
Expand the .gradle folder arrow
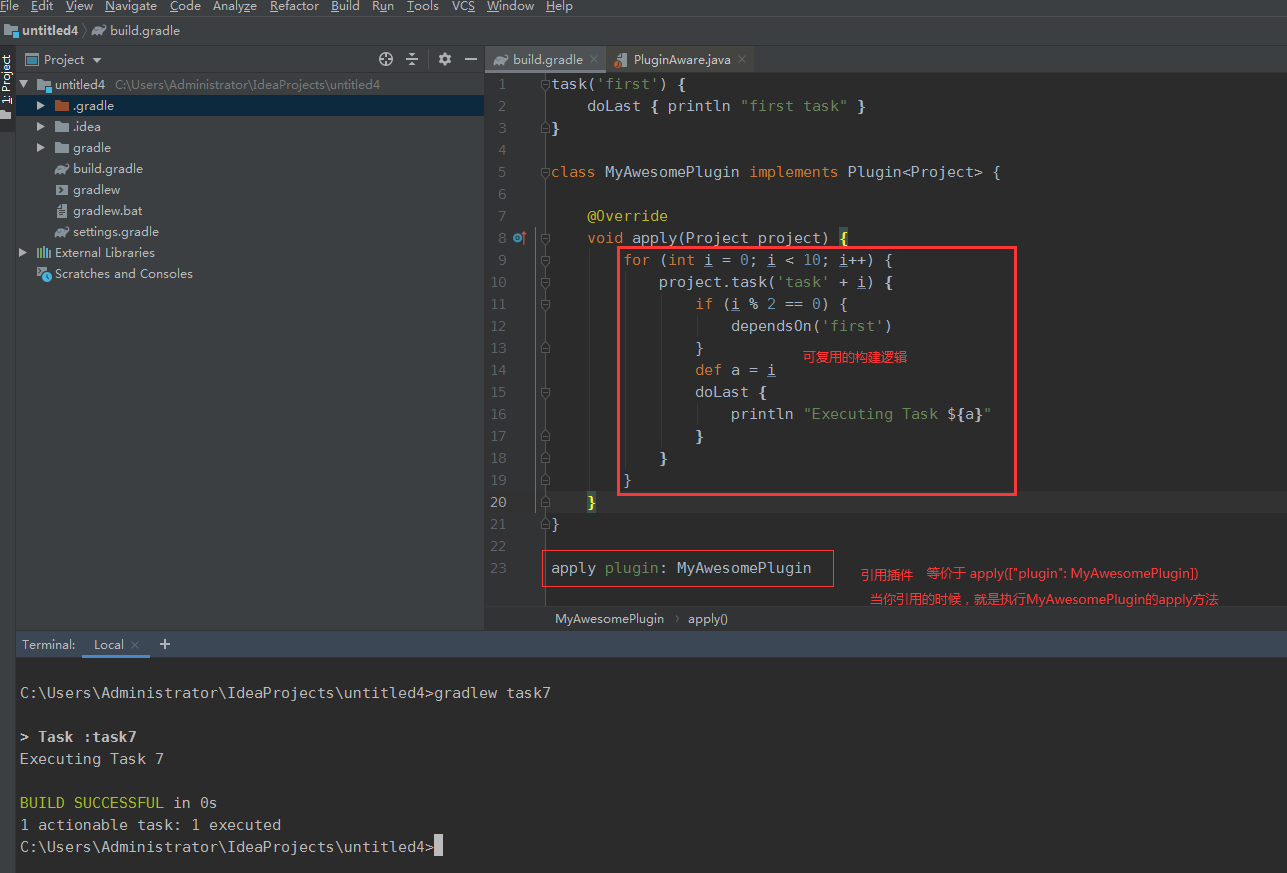[41, 106]
